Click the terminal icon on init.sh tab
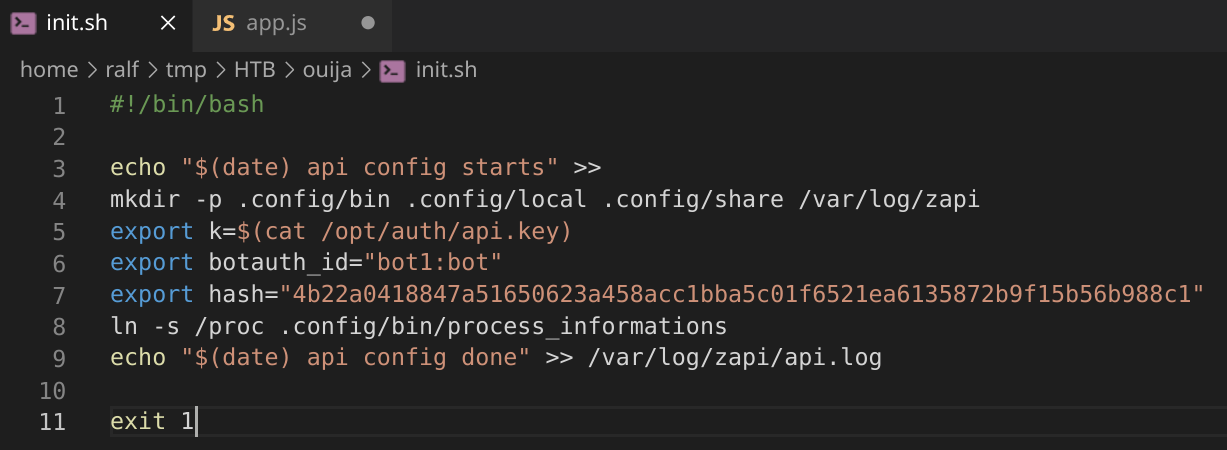The width and height of the screenshot is (1227, 450). (x=24, y=23)
